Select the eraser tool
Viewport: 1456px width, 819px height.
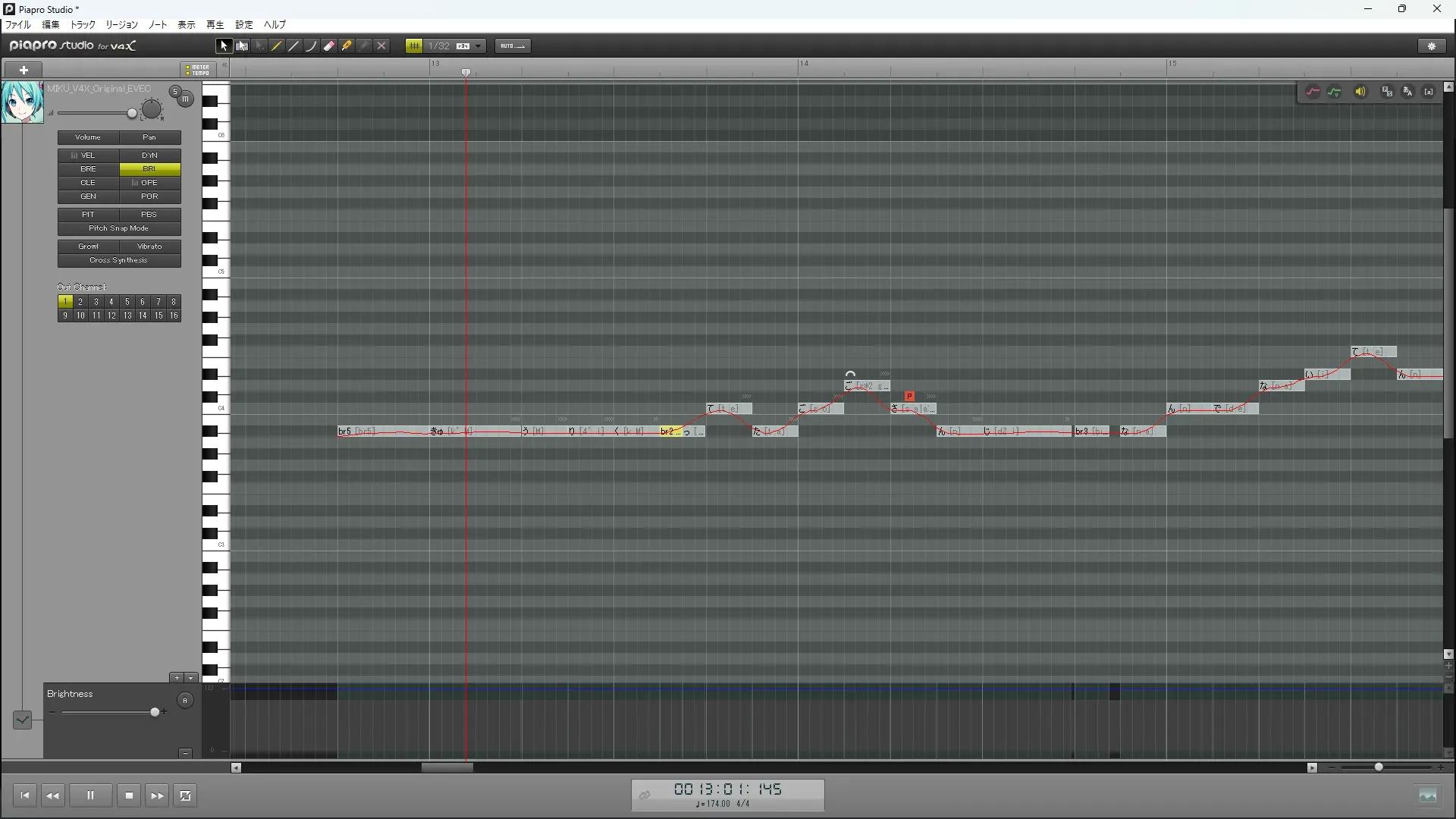click(329, 46)
